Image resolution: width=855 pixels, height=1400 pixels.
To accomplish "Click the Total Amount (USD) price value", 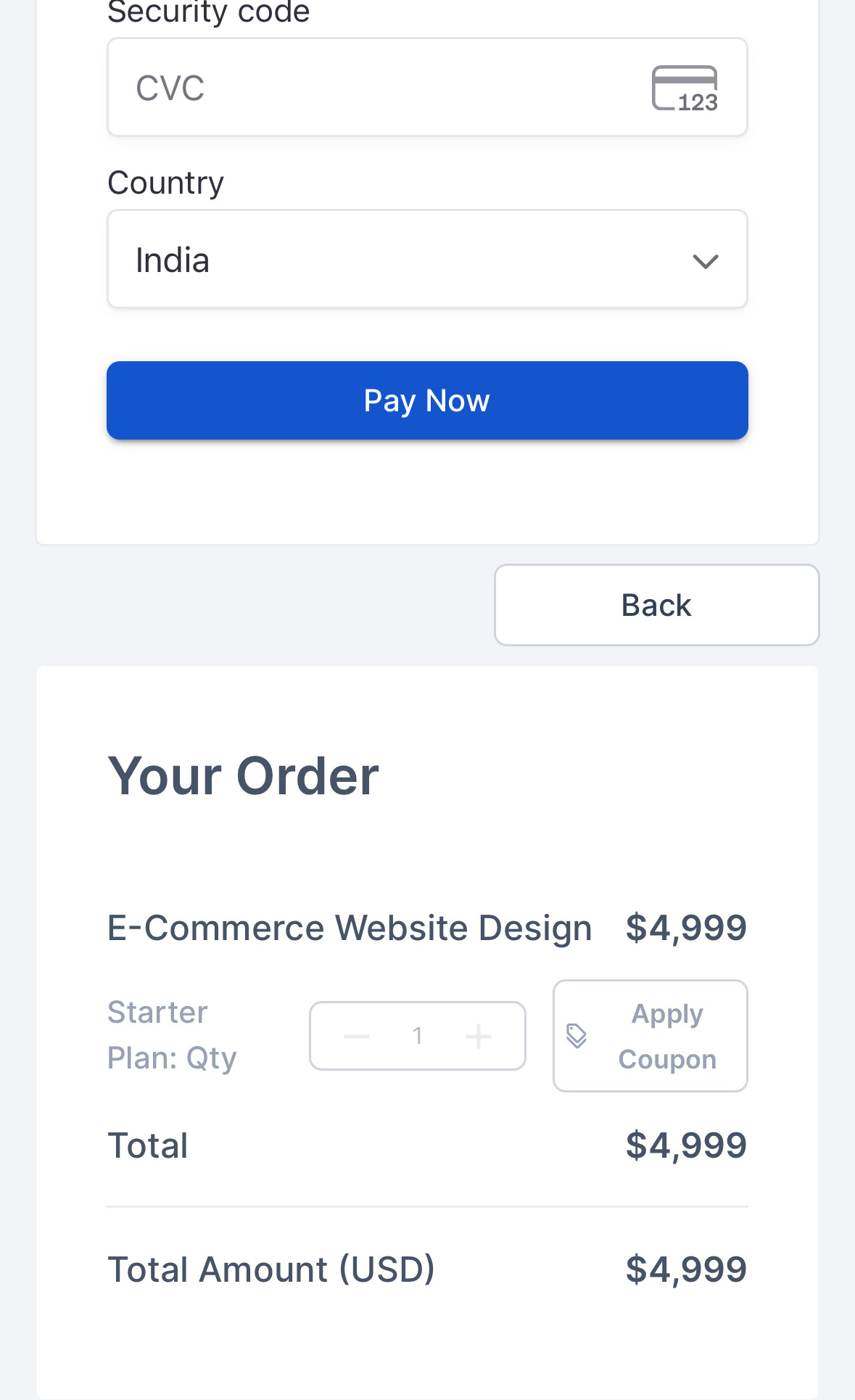I will click(686, 1269).
